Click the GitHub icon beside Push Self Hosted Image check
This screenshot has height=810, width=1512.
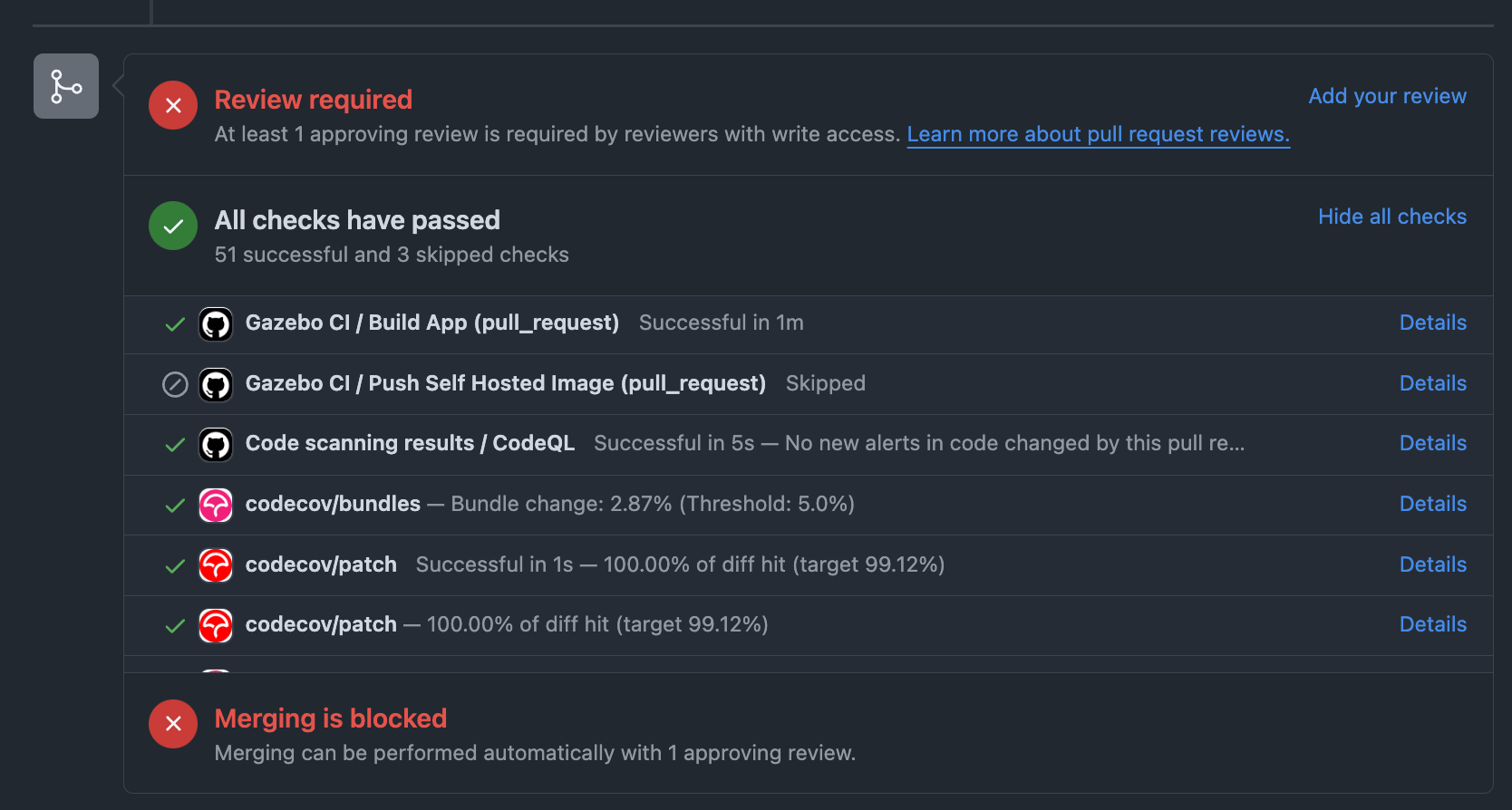(215, 384)
